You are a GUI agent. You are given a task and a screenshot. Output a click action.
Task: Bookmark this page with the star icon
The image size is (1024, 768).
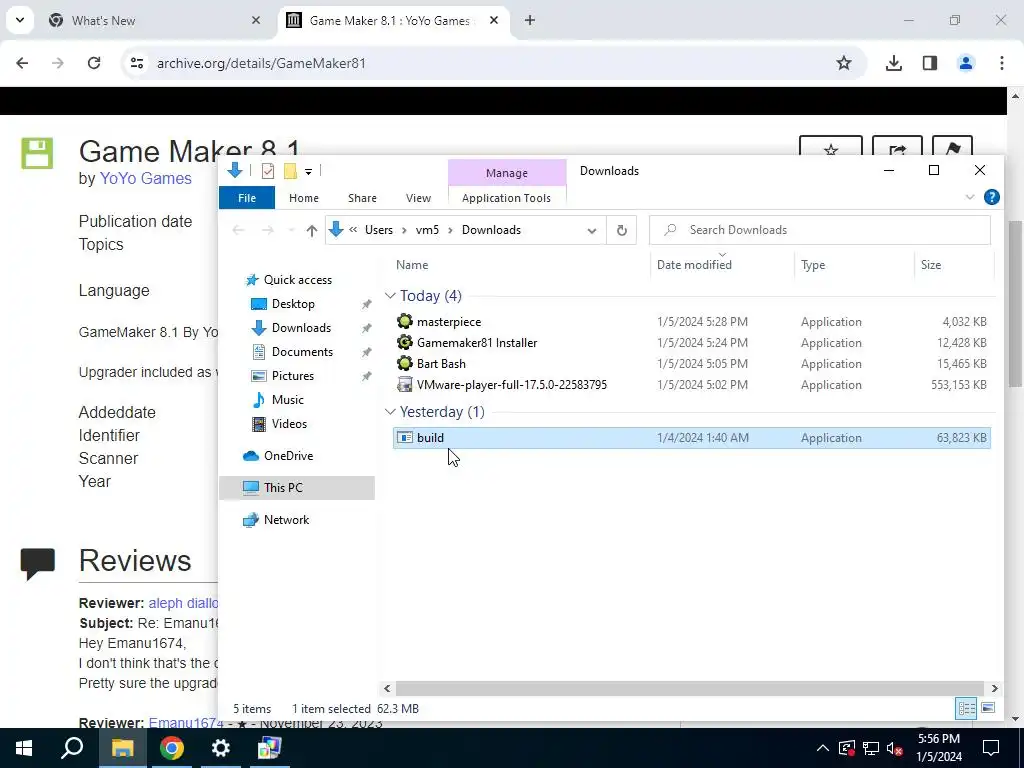click(x=844, y=63)
